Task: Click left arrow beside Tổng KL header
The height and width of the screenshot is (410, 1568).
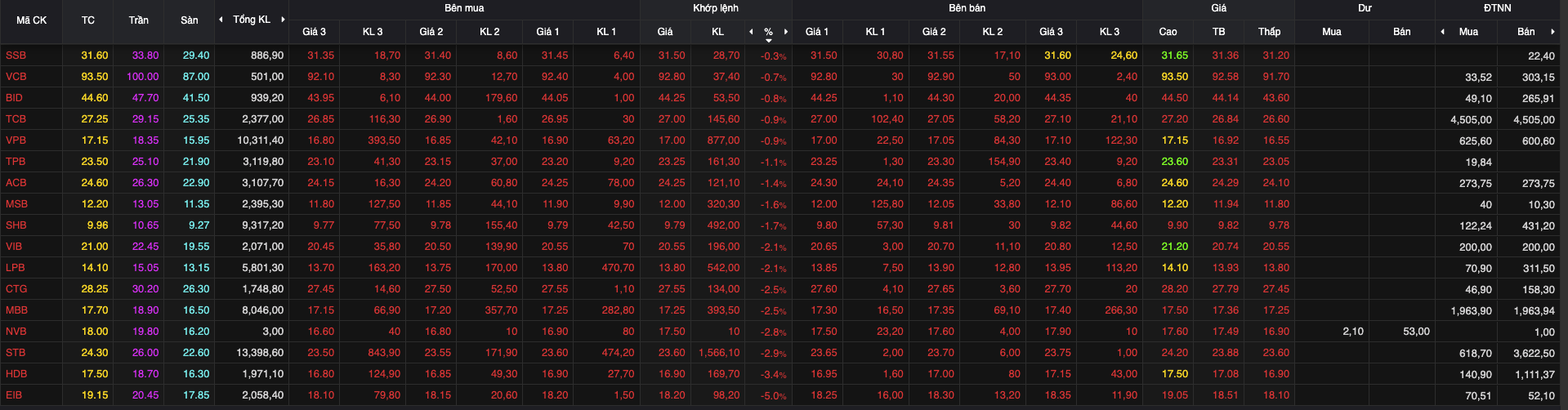Action: tap(221, 20)
